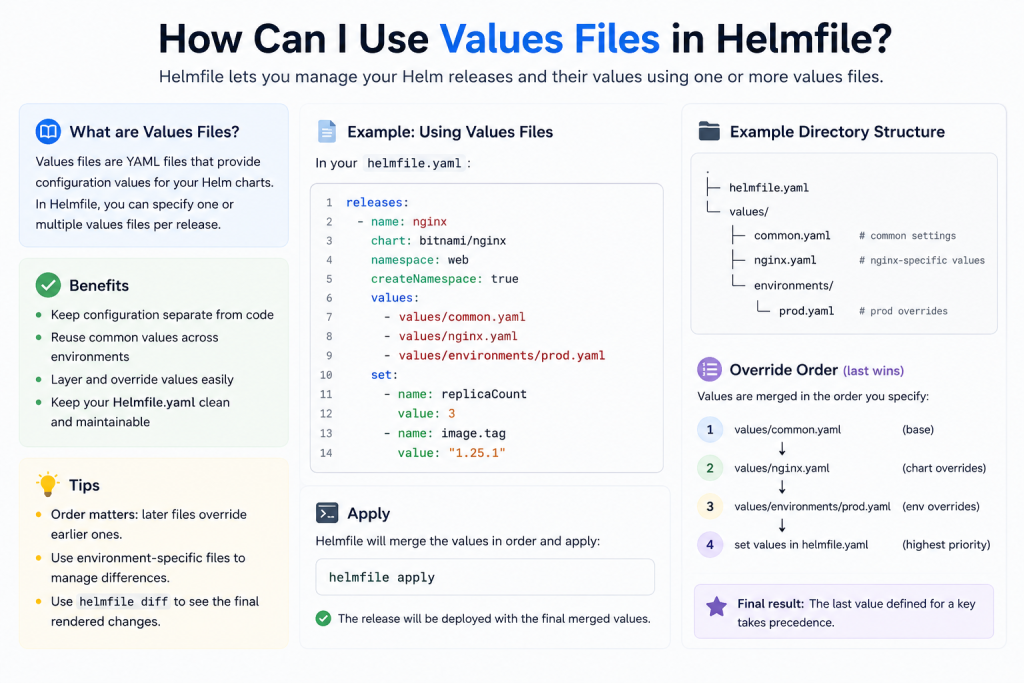Click 'Keep configuration separate from code' bullet
This screenshot has width=1024, height=683.
[162, 315]
